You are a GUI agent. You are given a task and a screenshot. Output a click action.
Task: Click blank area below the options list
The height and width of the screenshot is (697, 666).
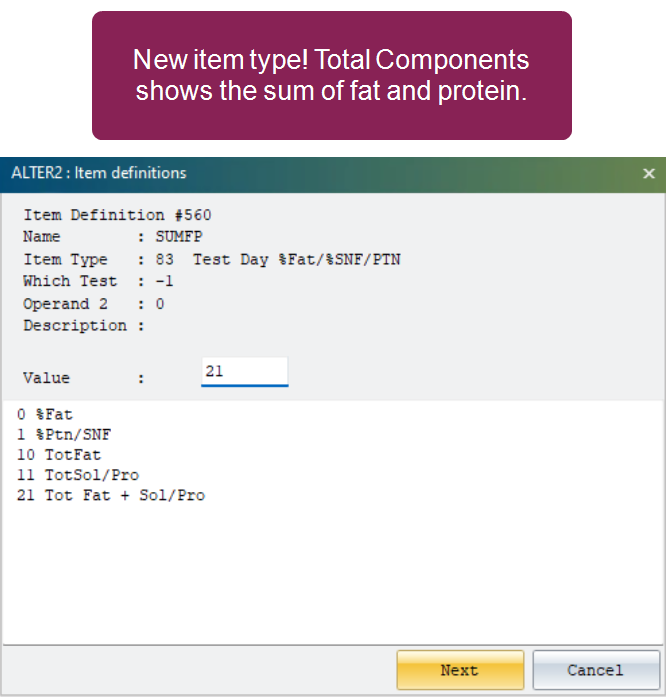pyautogui.click(x=333, y=573)
